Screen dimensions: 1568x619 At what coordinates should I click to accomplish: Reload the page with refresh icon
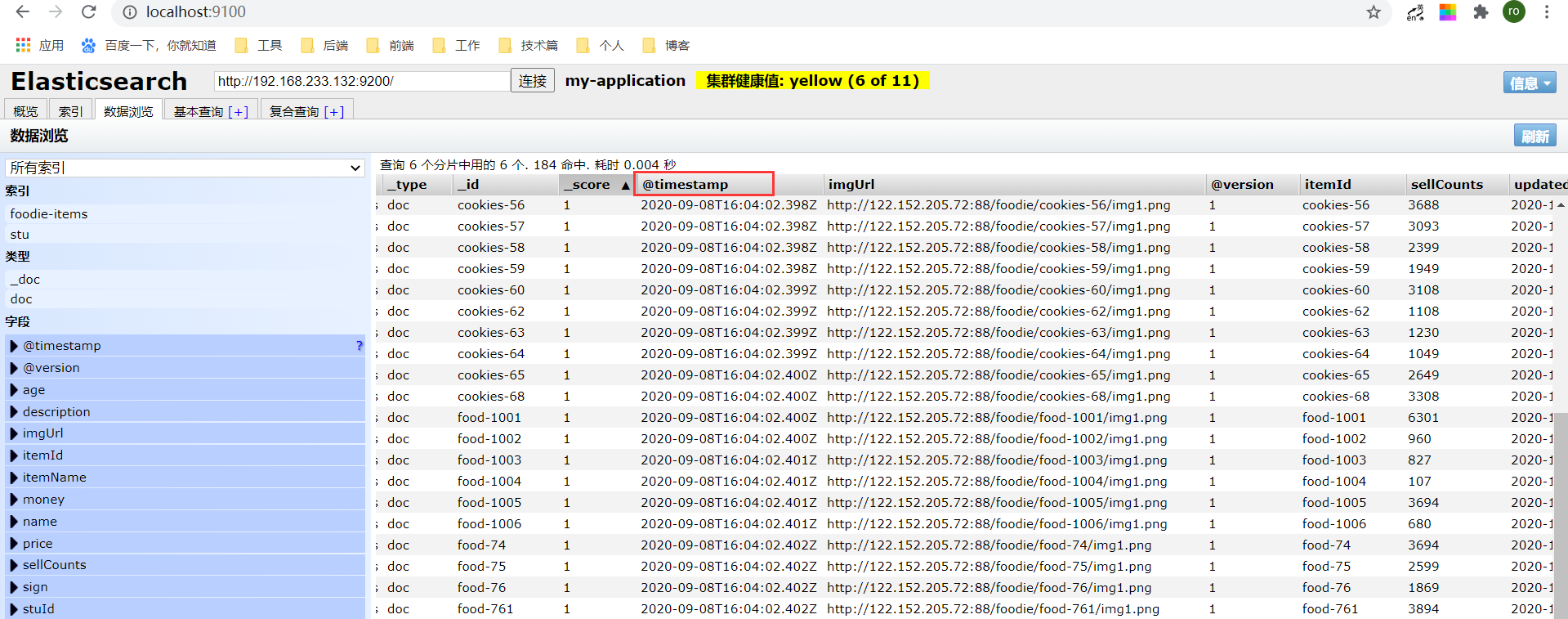(x=89, y=12)
